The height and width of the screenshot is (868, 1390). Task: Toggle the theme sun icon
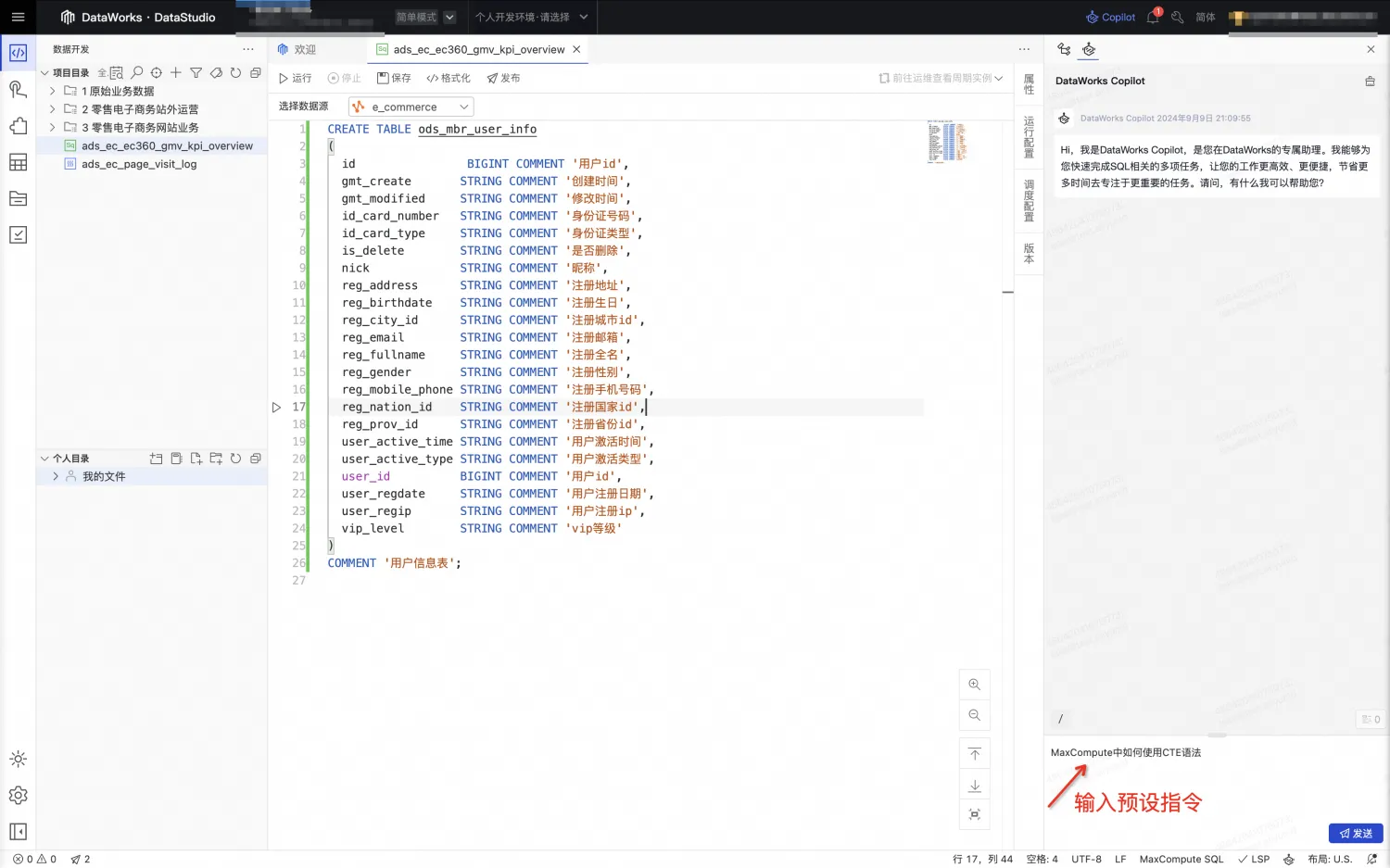click(x=18, y=759)
